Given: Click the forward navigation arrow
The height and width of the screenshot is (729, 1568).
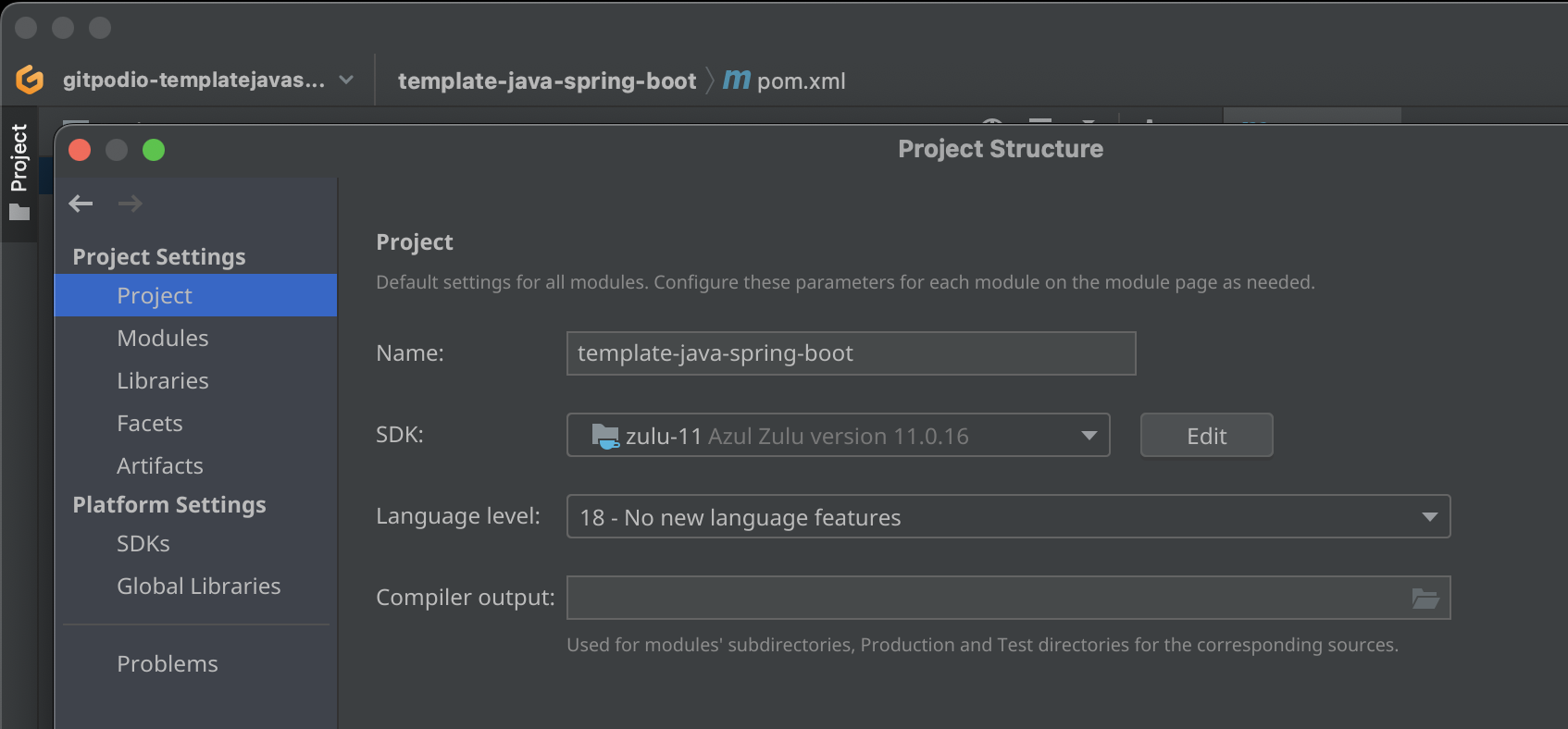Looking at the screenshot, I should [130, 204].
